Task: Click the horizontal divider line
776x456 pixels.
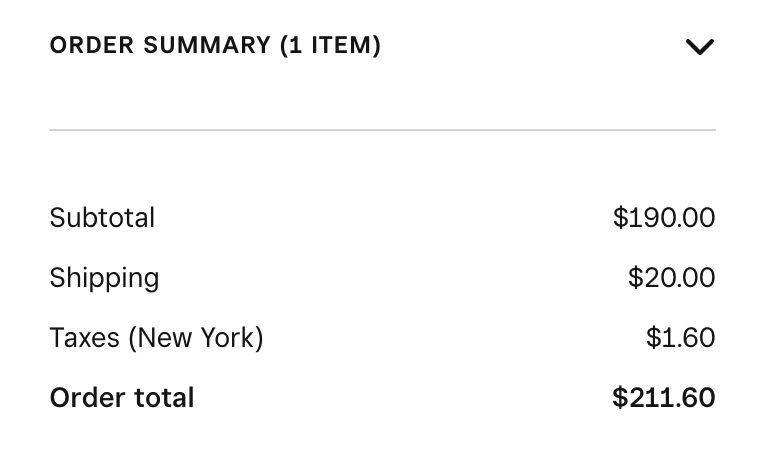Action: (382, 130)
